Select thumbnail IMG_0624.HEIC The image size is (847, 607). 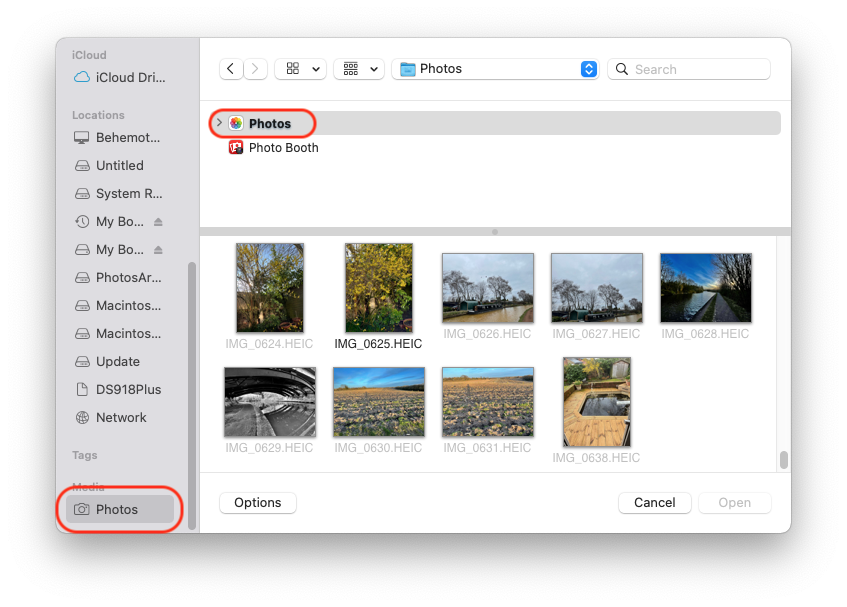pyautogui.click(x=270, y=288)
